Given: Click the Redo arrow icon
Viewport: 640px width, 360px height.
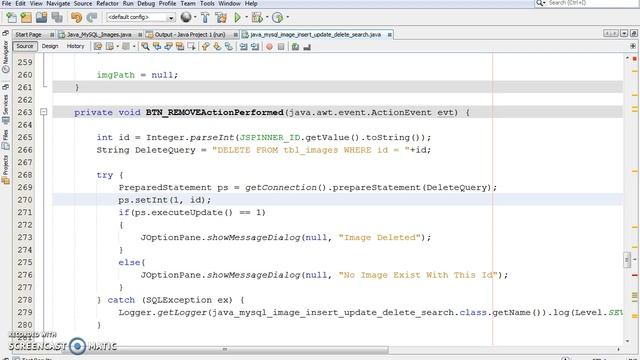Looking at the screenshot, I should 92,17.
